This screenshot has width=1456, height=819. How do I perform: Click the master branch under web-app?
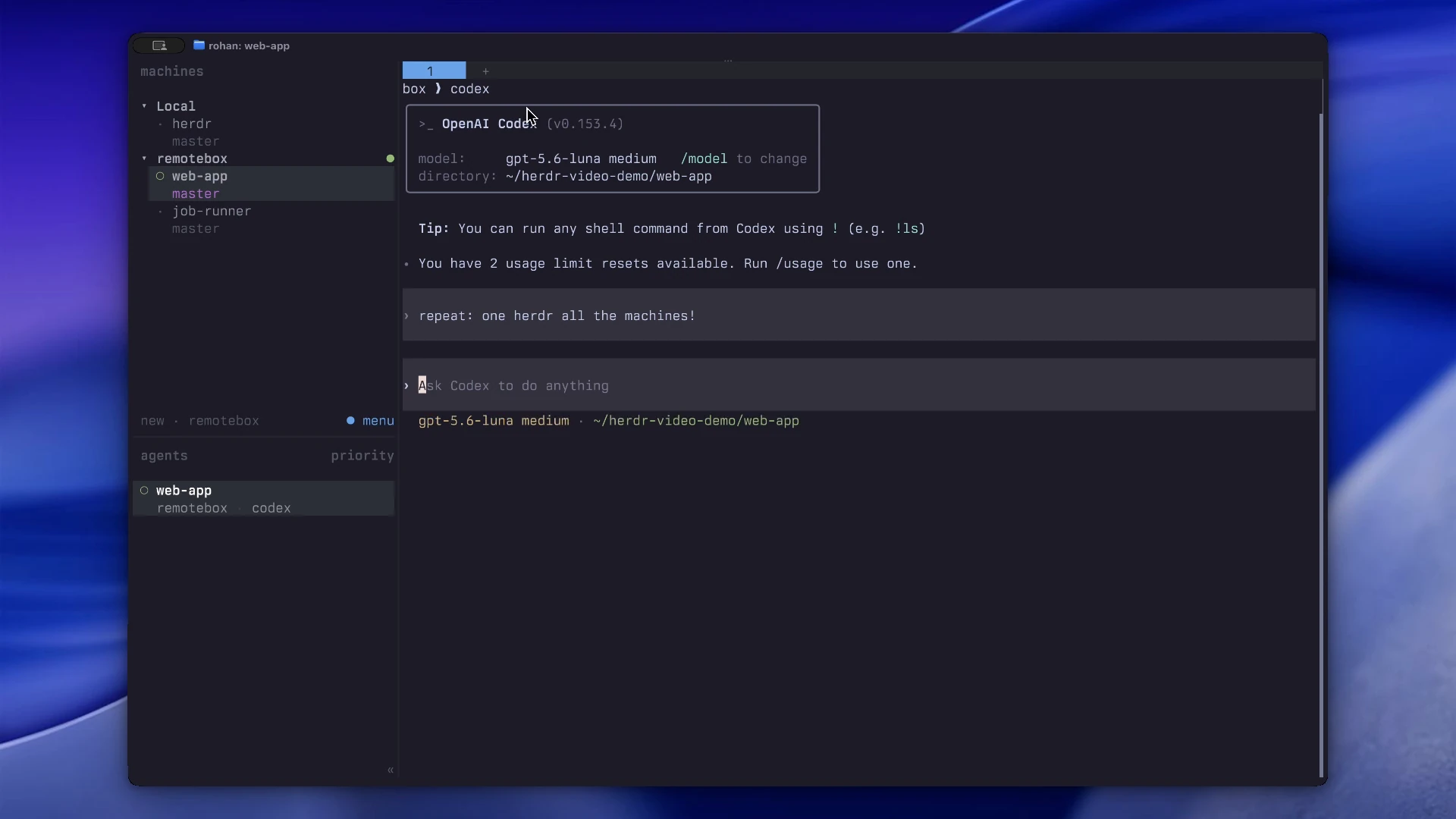click(x=196, y=193)
